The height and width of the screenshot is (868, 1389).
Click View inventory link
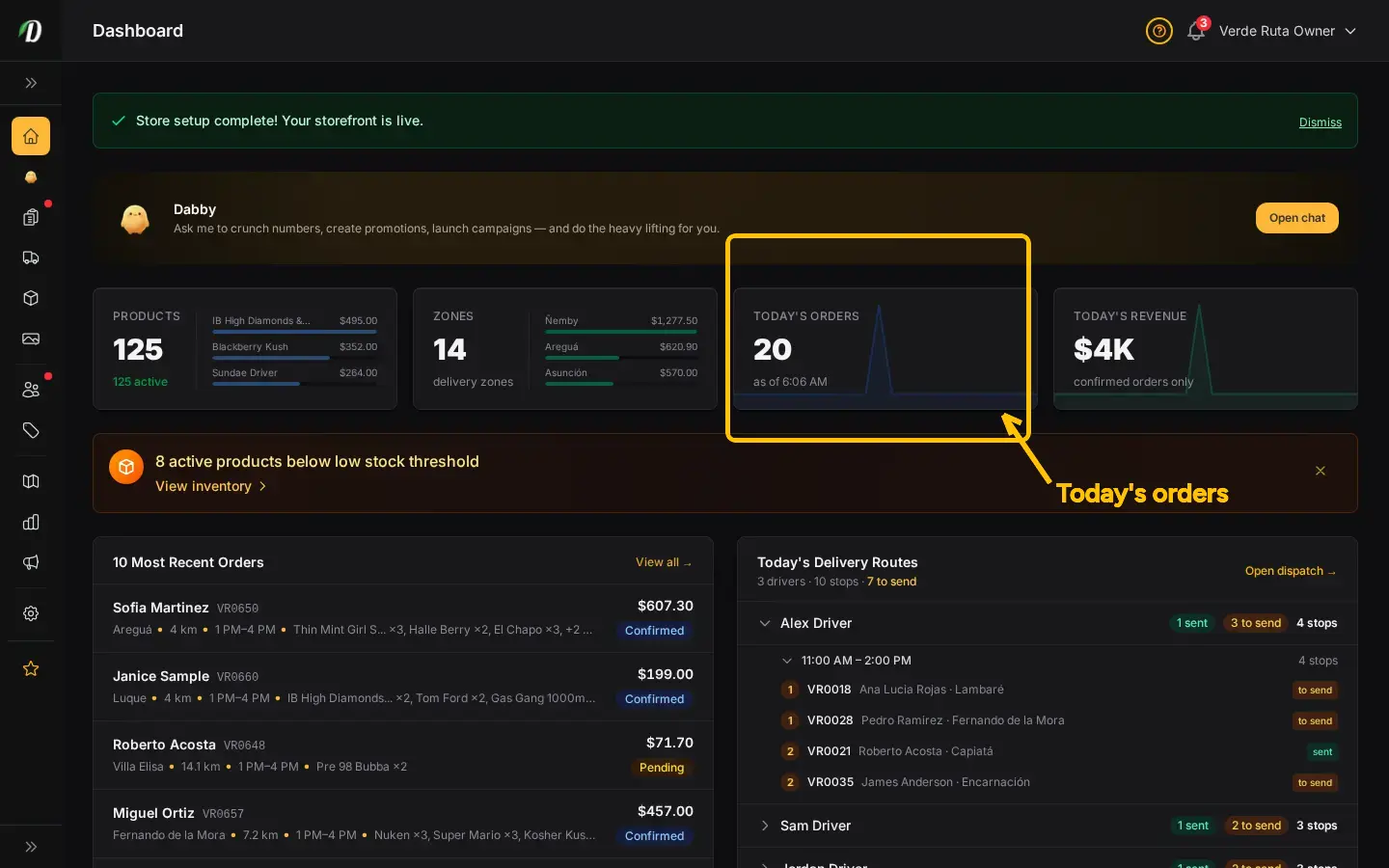coord(211,486)
